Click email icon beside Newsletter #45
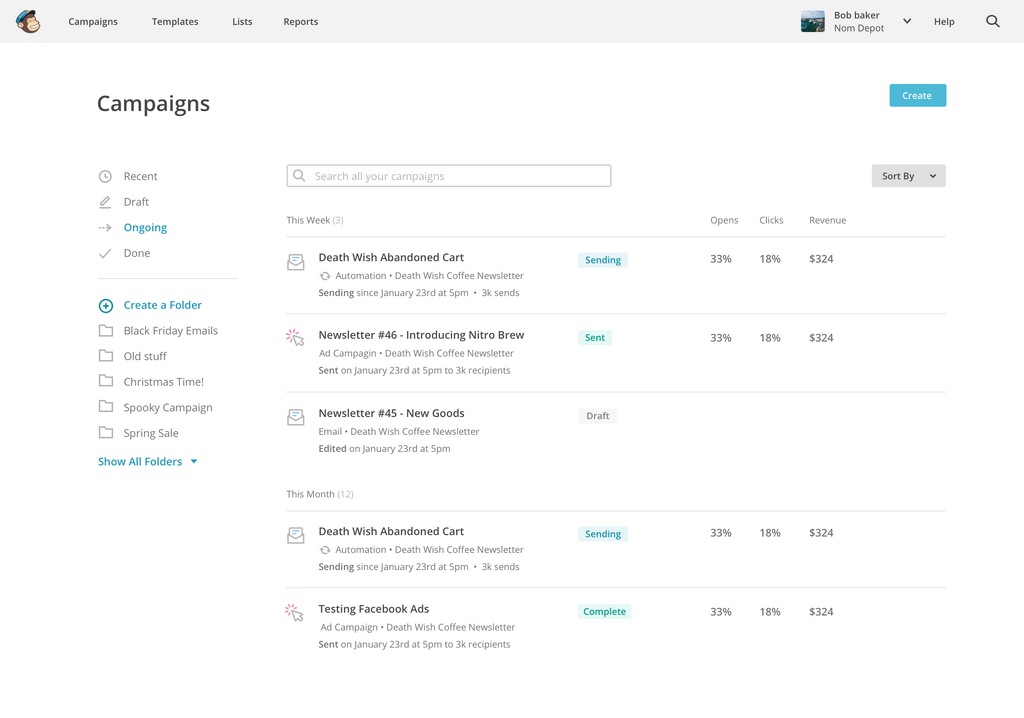The image size is (1024, 718). click(x=295, y=417)
